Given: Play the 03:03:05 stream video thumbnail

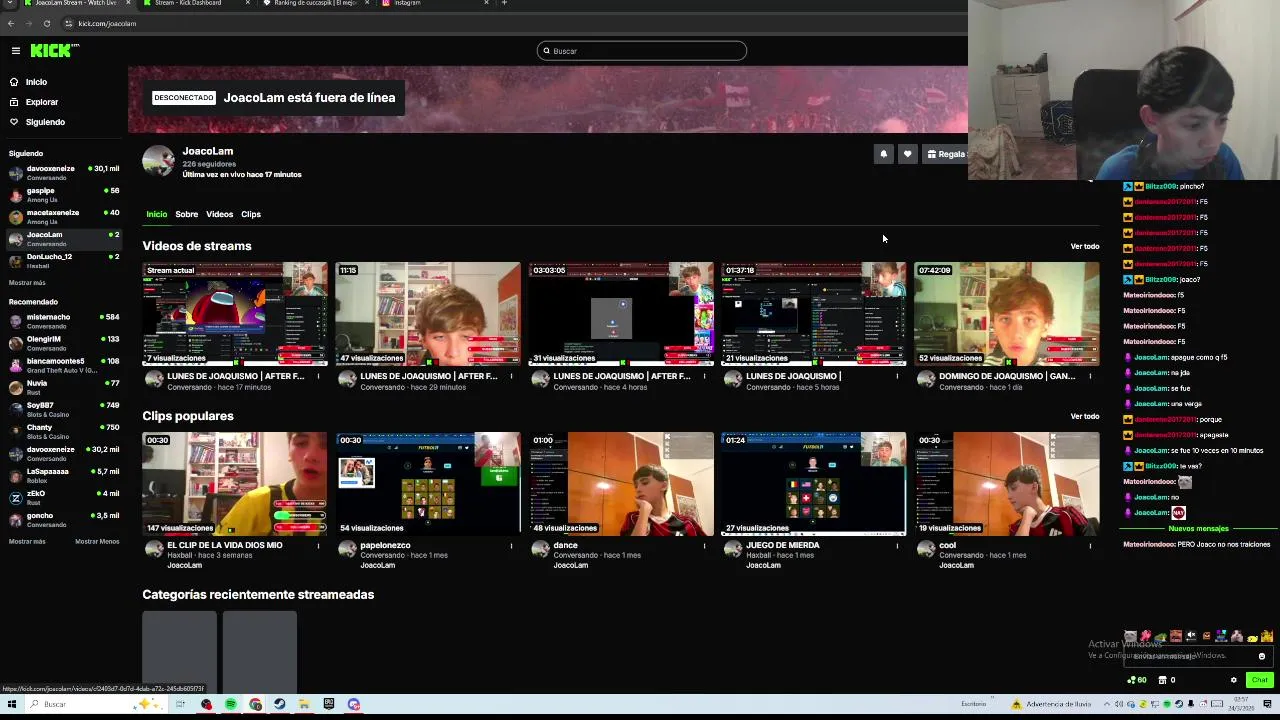Looking at the screenshot, I should 621,314.
